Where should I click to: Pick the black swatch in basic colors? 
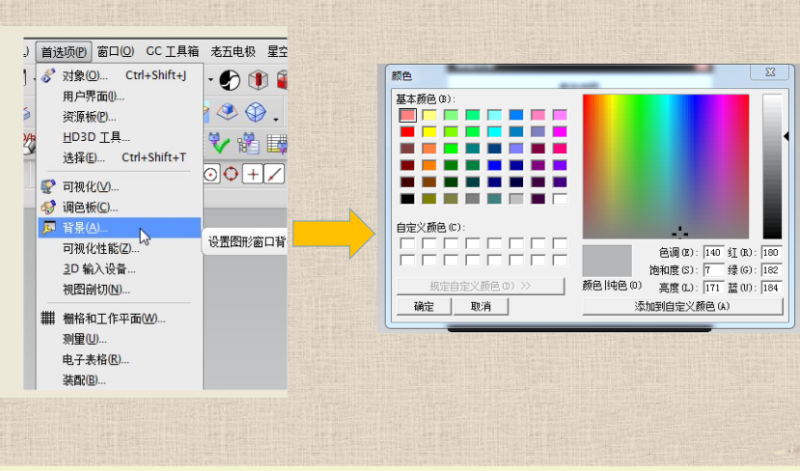click(407, 198)
